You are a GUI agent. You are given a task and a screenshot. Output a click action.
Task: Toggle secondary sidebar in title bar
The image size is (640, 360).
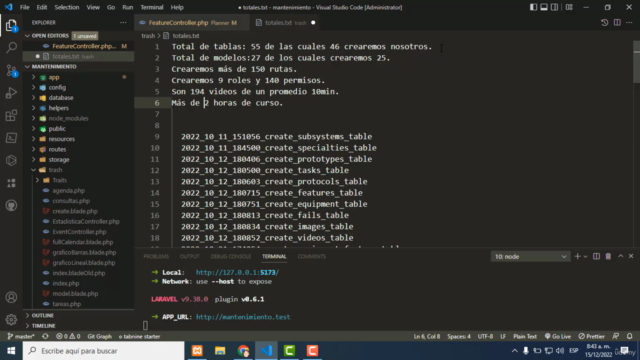click(554, 7)
